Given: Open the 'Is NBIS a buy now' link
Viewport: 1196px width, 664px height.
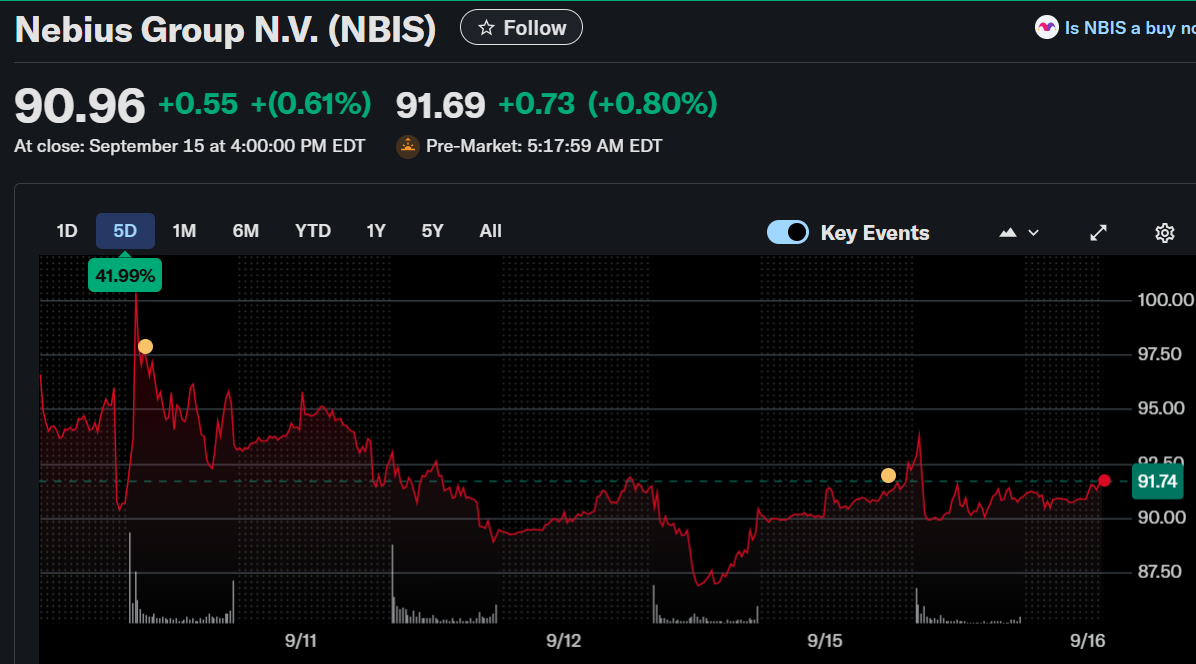Looking at the screenshot, I should pyautogui.click(x=1130, y=28).
